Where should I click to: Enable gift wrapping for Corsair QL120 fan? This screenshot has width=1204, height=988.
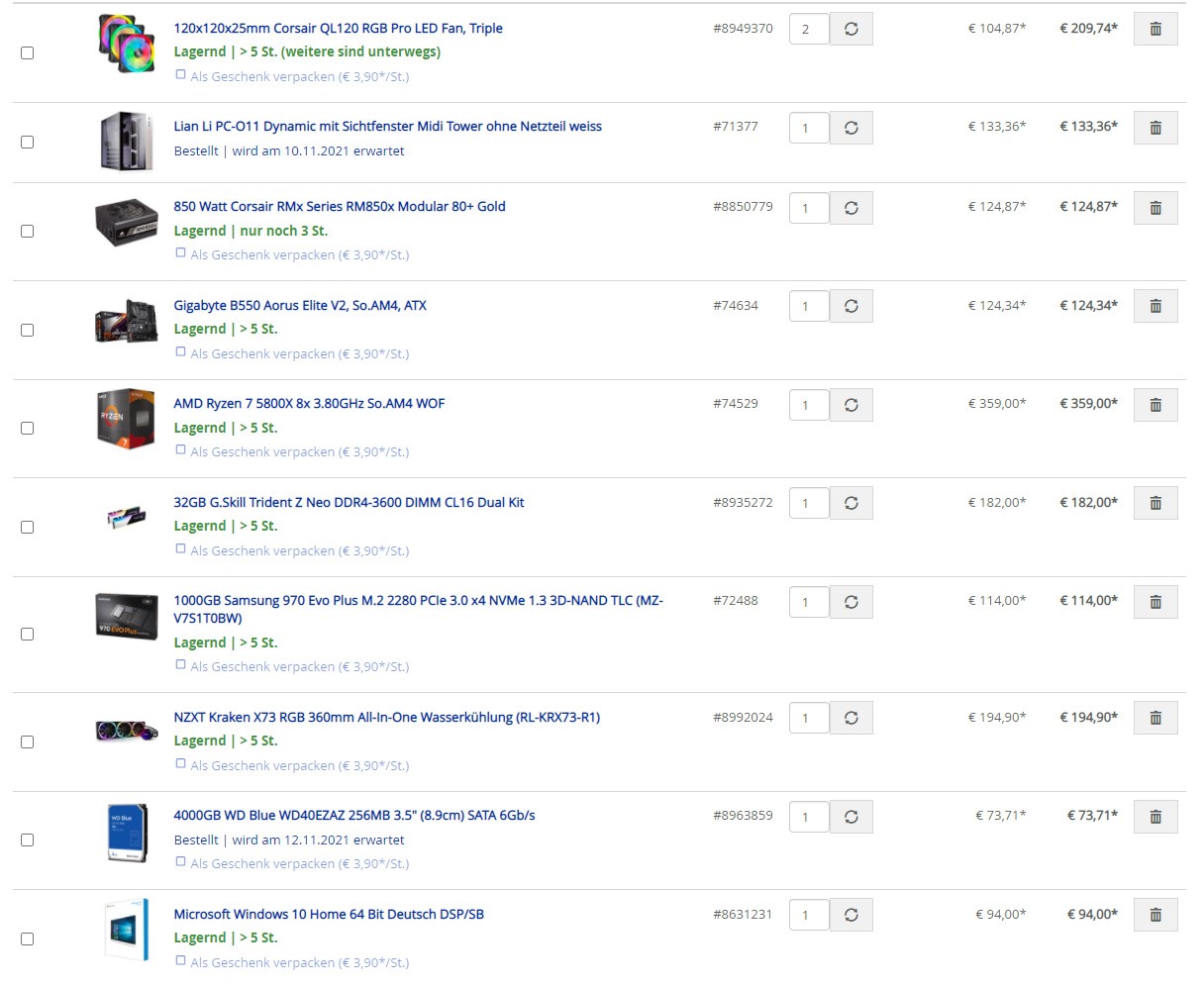pos(180,74)
